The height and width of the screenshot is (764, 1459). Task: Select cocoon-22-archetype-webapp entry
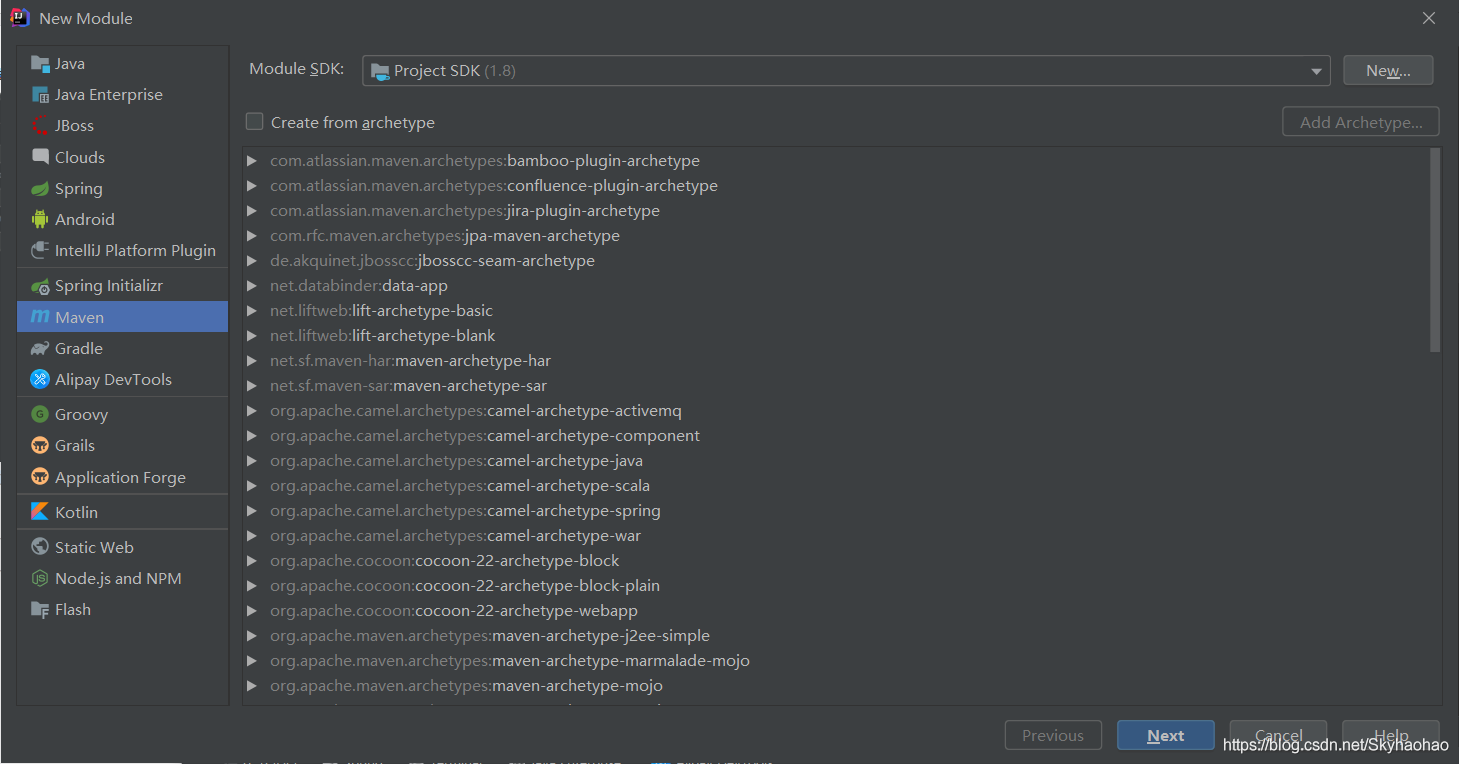coord(454,611)
